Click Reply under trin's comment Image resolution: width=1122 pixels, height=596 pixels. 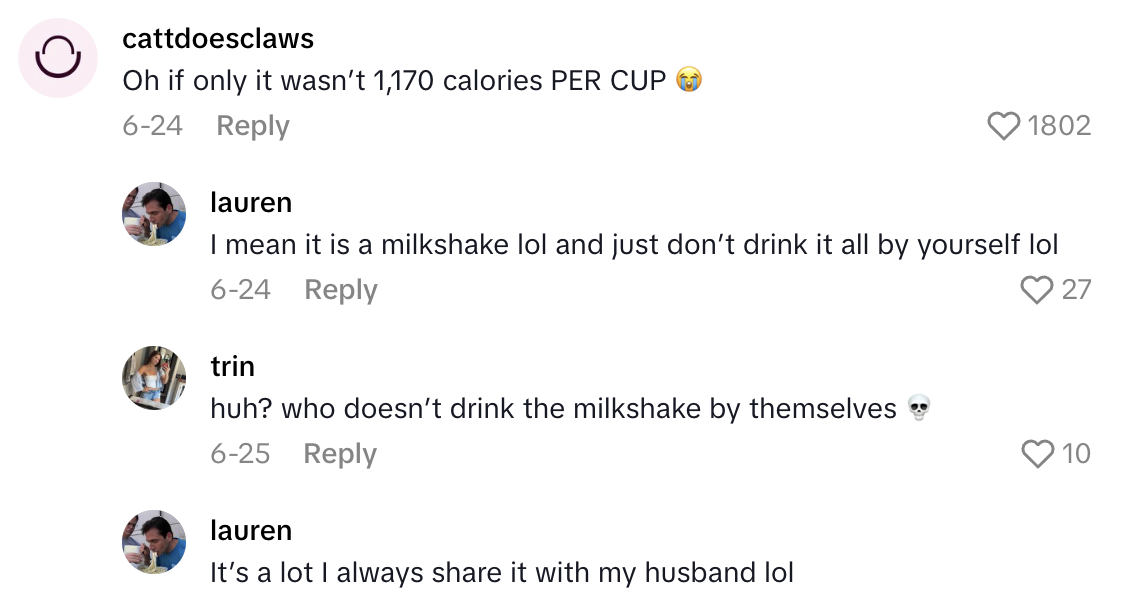click(x=340, y=453)
